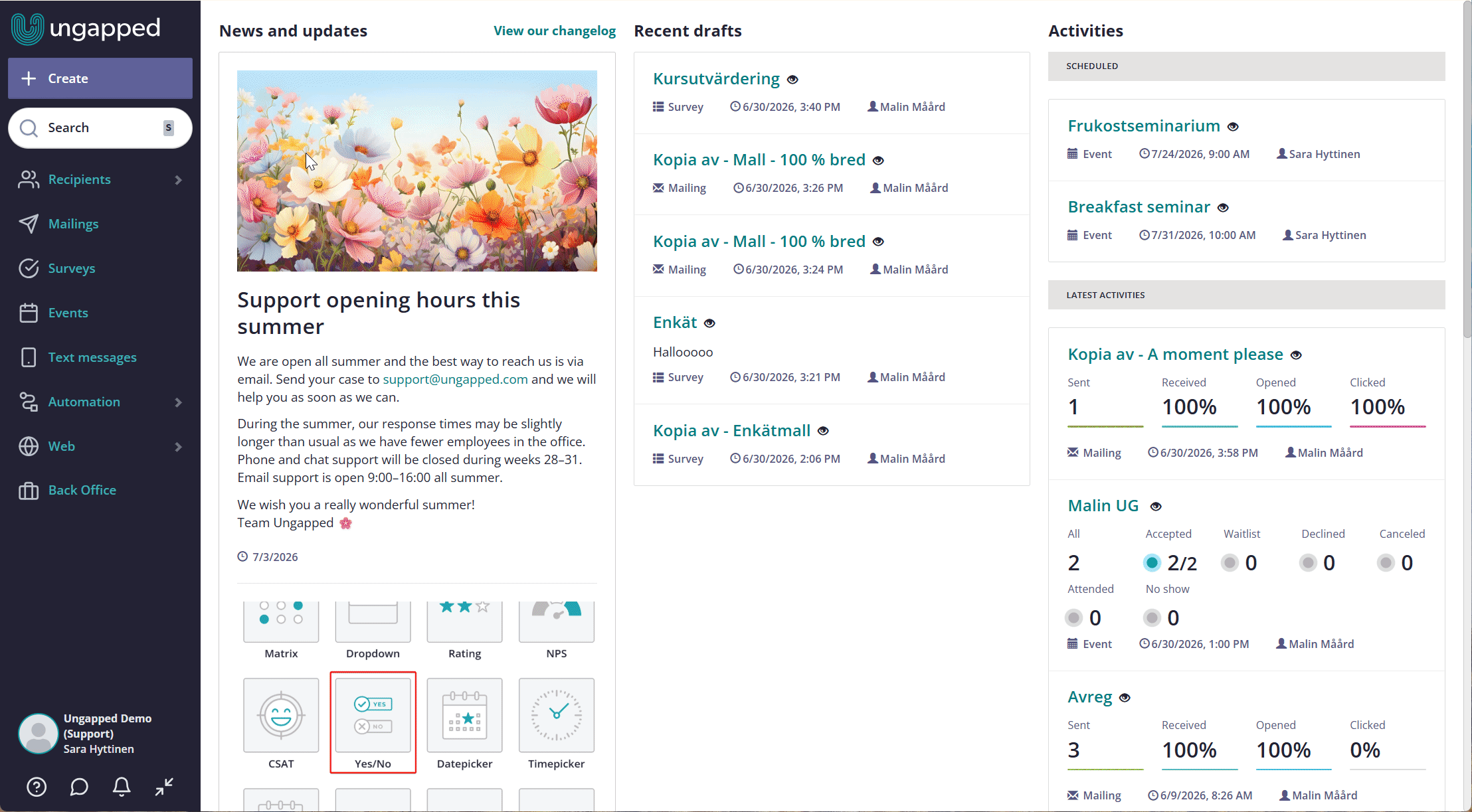The height and width of the screenshot is (812, 1472).
Task: Expand the Recipients submenu arrow
Action: point(178,180)
